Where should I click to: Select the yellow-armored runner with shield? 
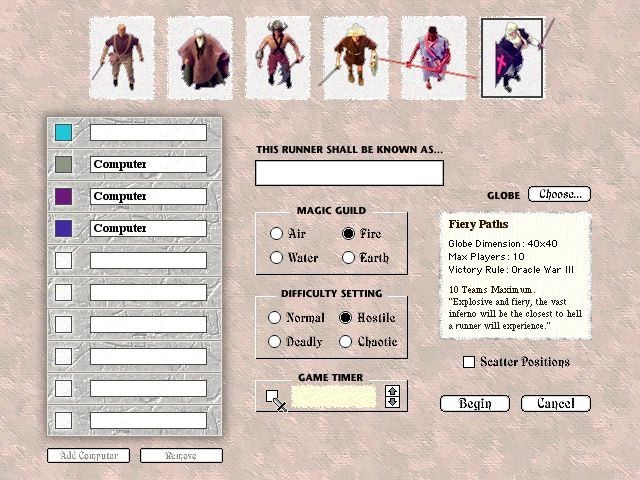[x=355, y=56]
